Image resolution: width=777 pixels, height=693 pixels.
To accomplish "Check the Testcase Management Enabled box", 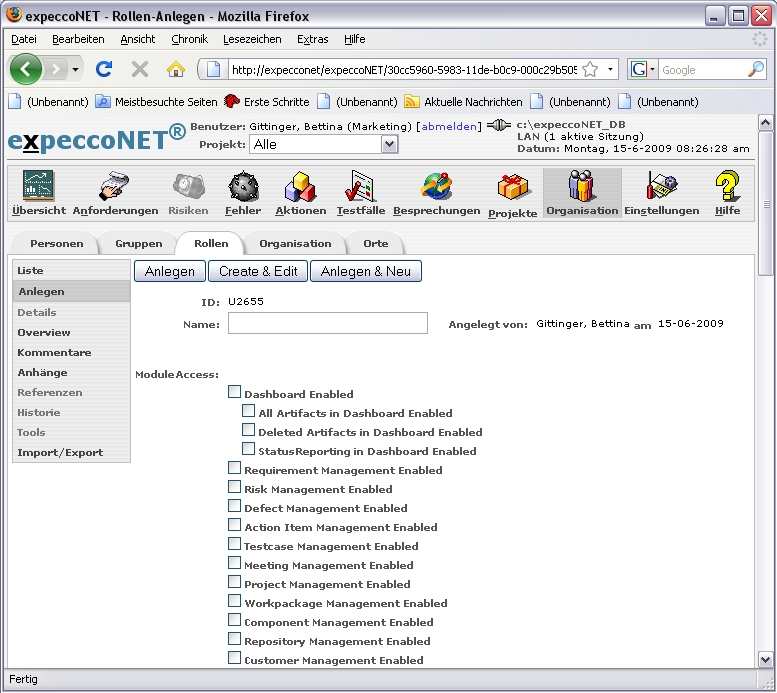I will pyautogui.click(x=235, y=544).
